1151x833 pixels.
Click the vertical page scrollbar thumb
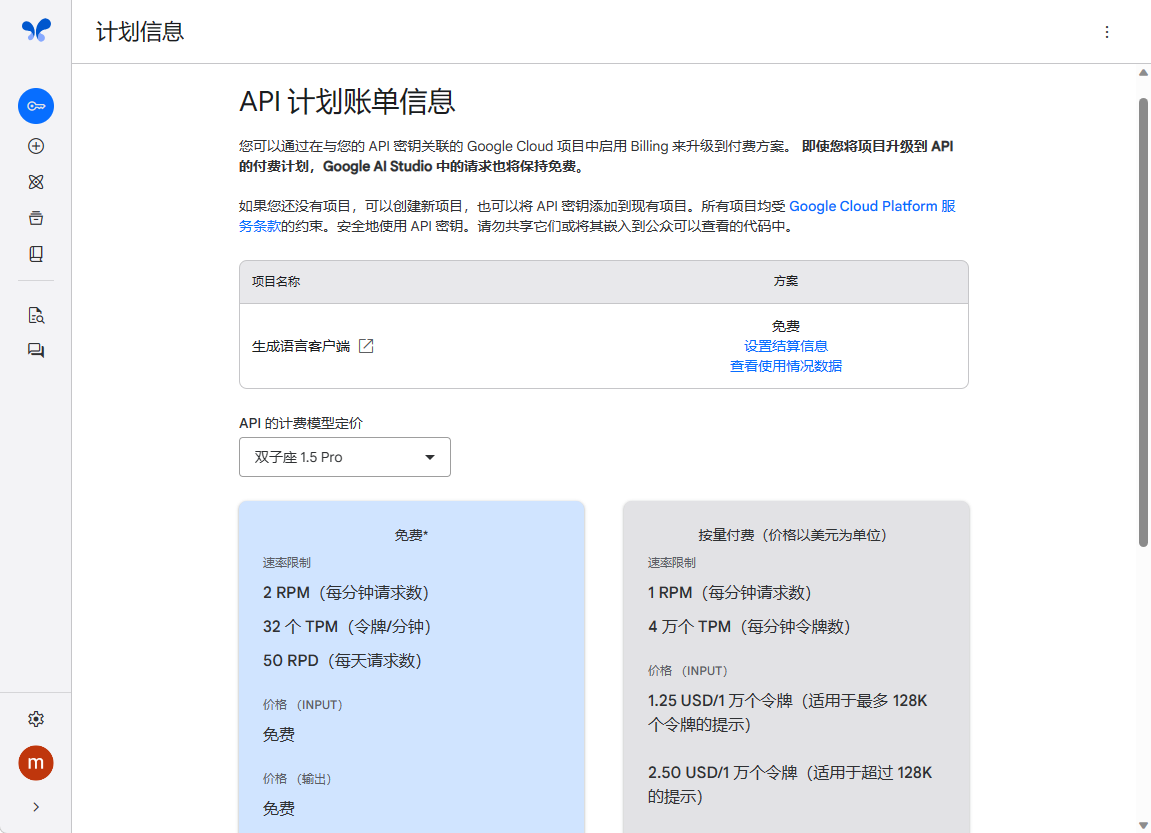(x=1143, y=321)
